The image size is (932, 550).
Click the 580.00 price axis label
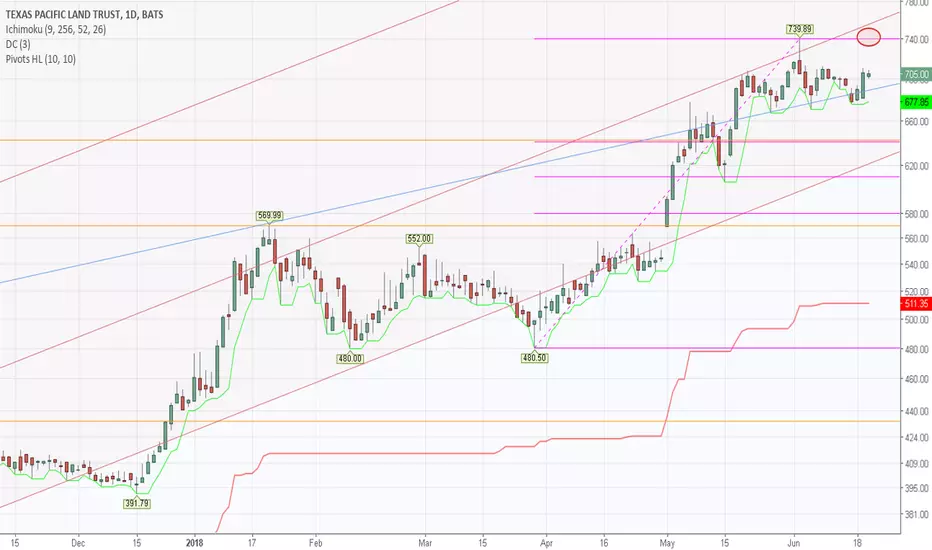[916, 213]
